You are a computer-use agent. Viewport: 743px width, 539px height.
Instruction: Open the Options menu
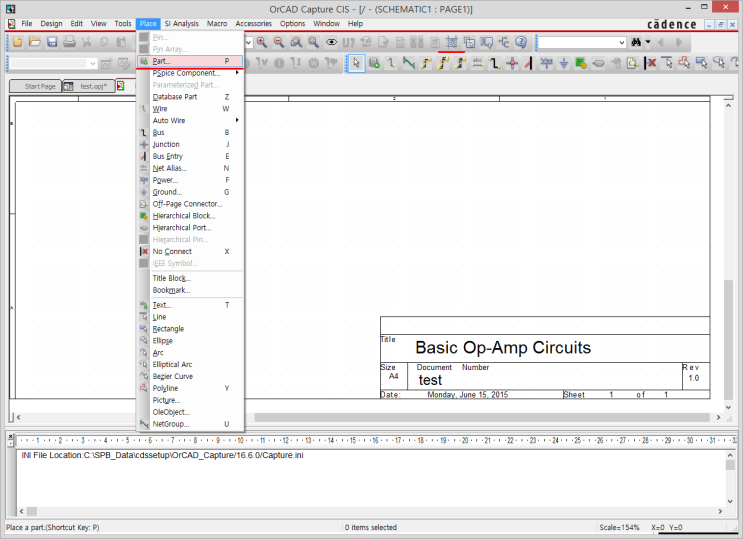pos(292,23)
